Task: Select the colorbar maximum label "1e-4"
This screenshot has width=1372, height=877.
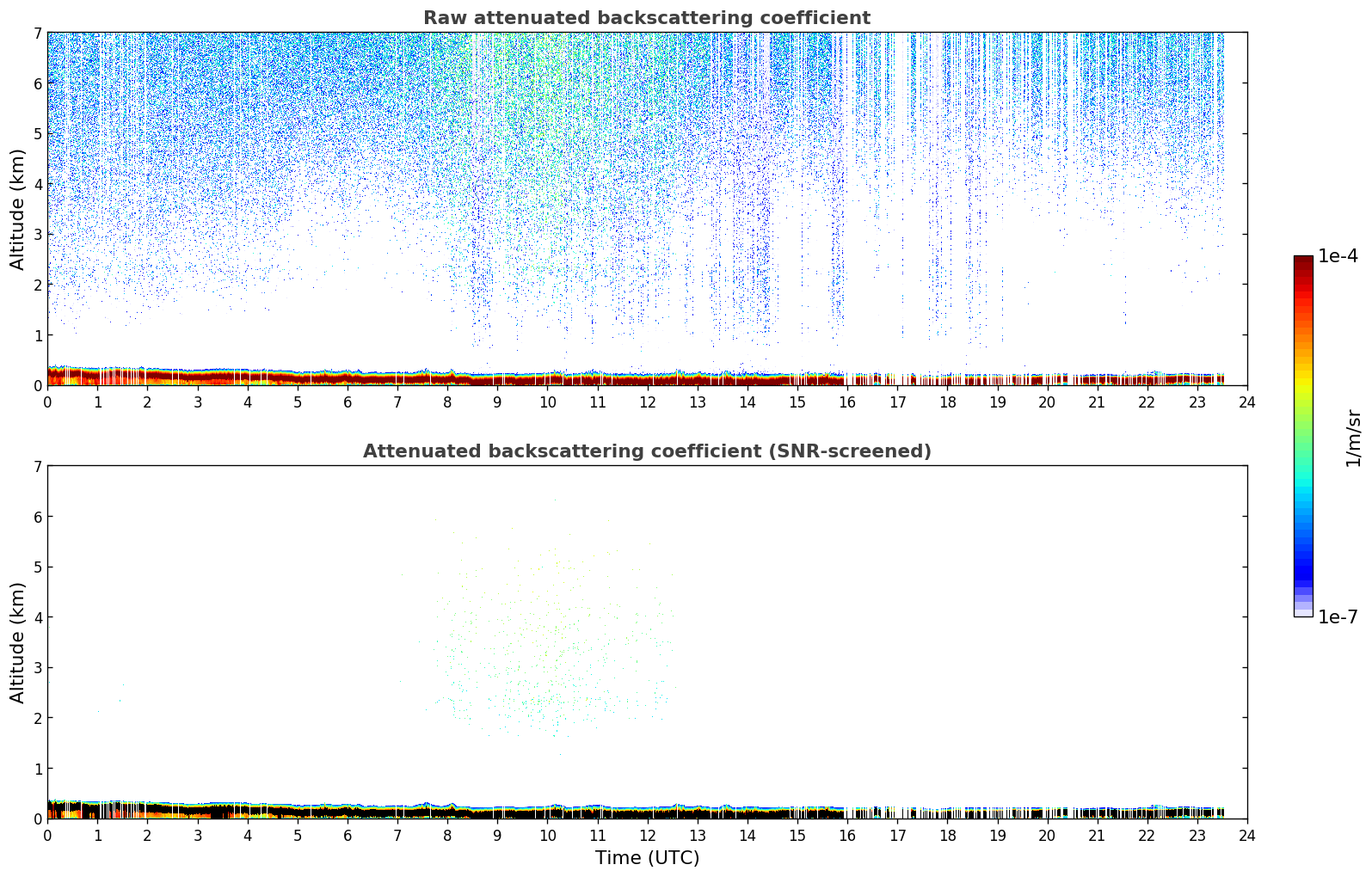Action: click(x=1338, y=256)
